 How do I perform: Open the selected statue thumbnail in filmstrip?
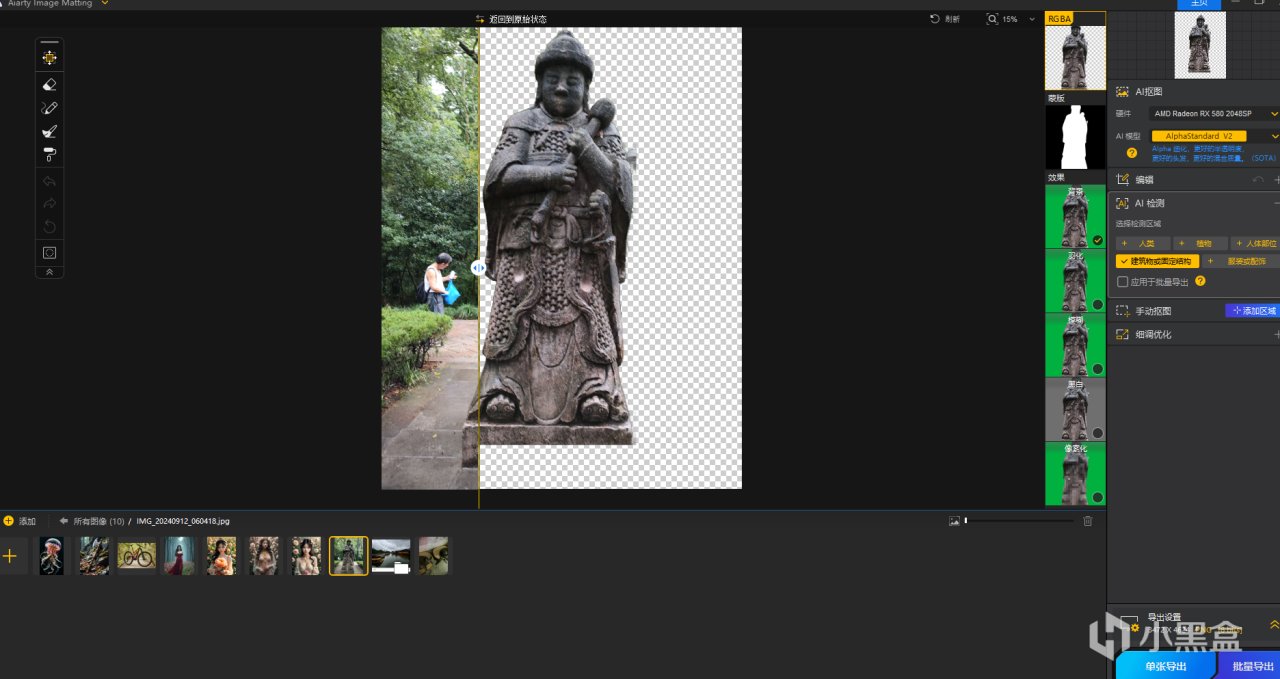[349, 556]
